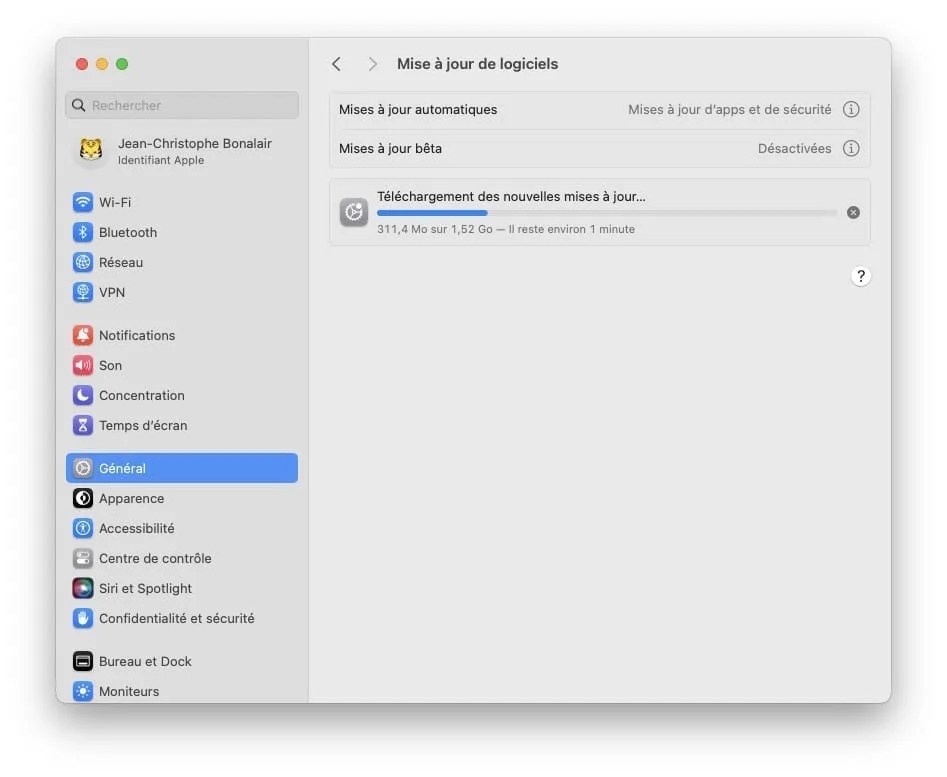Screen dimensions: 947x777
Task: Click the VPN icon in sidebar
Action: click(83, 292)
